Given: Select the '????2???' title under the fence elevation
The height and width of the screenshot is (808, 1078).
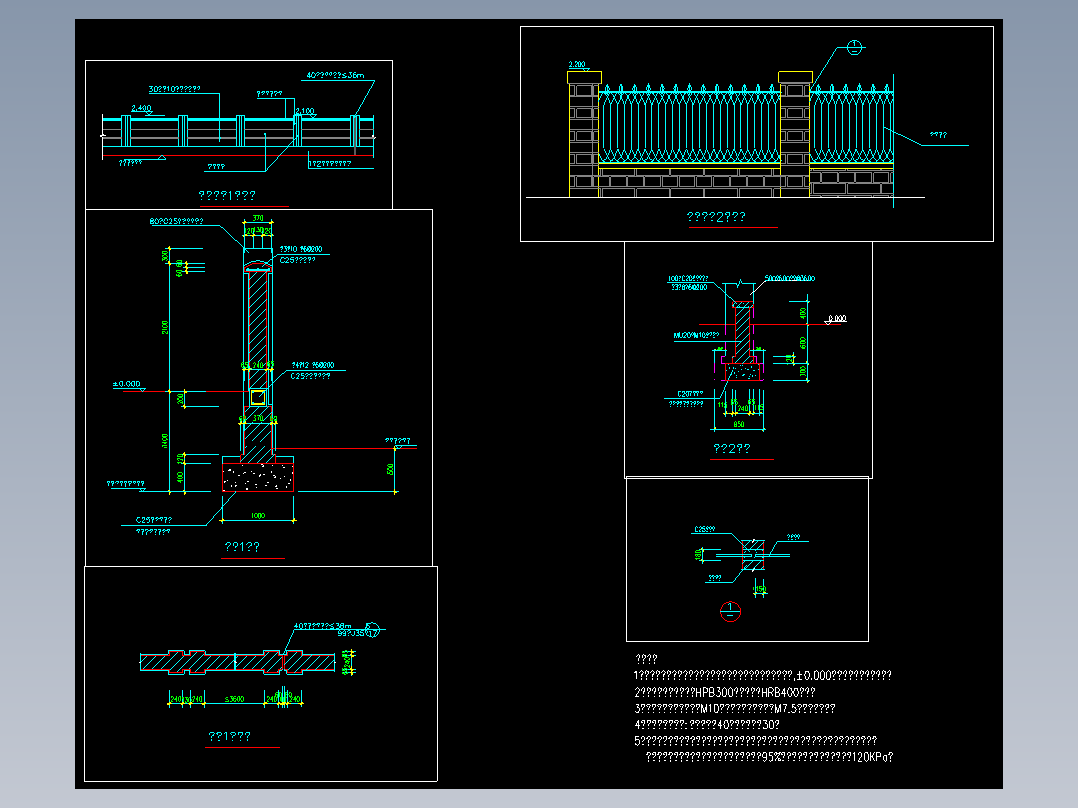Looking at the screenshot, I should tap(716, 217).
